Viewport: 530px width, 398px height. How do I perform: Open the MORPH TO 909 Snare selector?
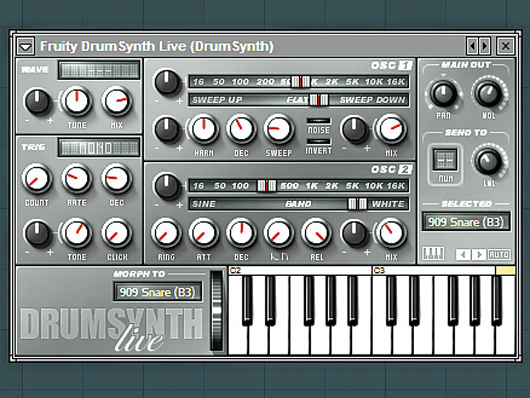(x=158, y=292)
